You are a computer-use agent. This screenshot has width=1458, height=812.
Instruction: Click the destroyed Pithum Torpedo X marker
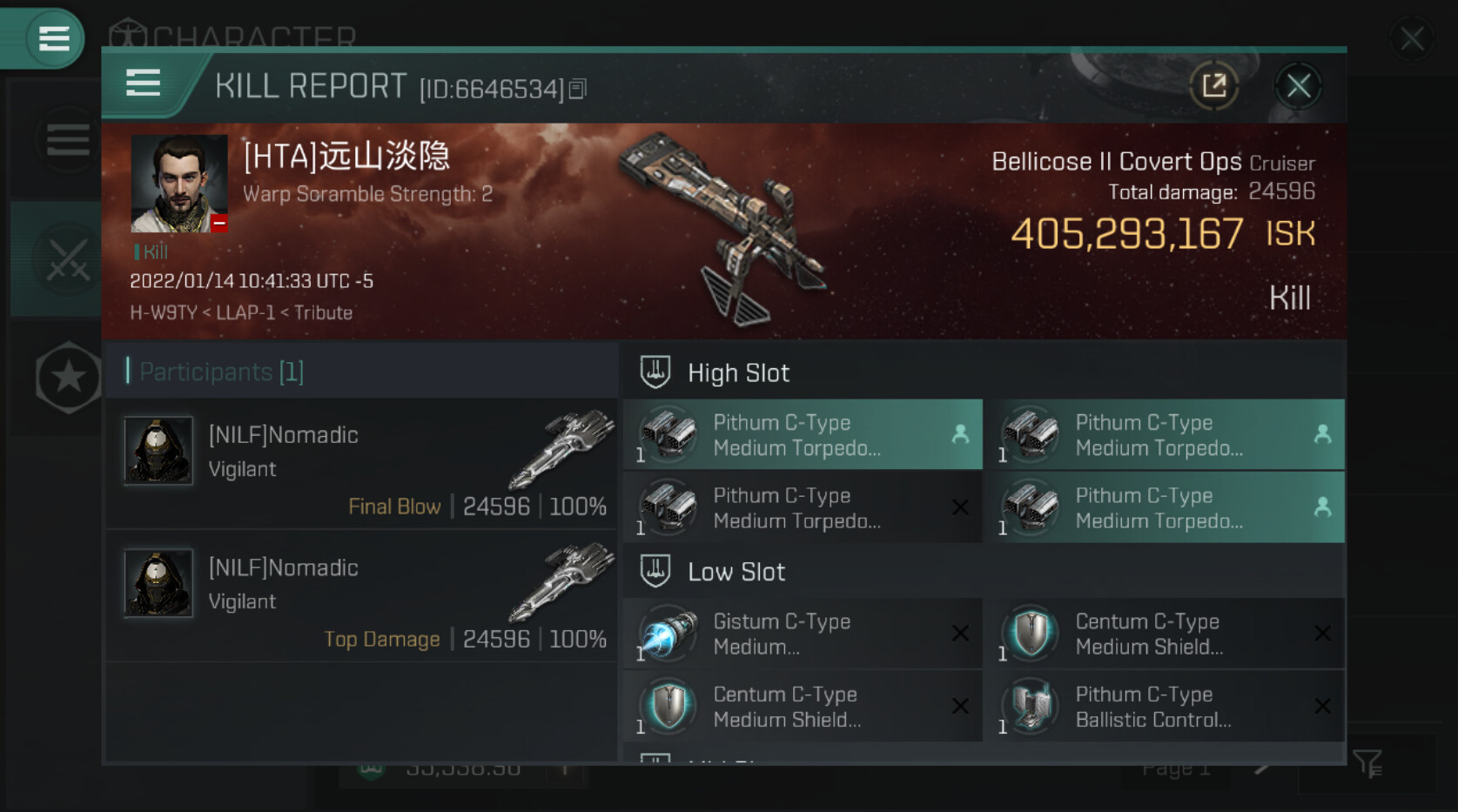[960, 507]
